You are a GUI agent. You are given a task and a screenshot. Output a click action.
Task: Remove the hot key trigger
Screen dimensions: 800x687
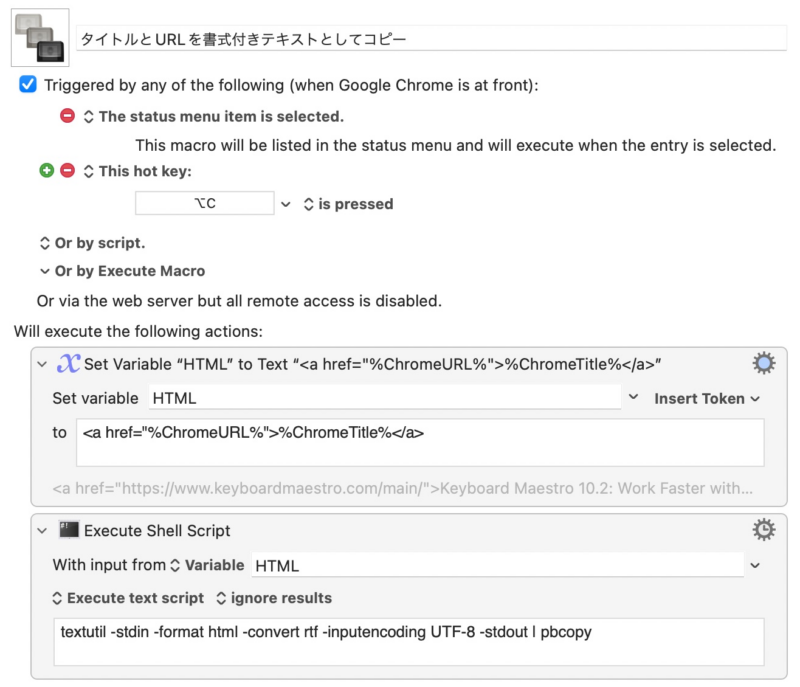tap(67, 170)
